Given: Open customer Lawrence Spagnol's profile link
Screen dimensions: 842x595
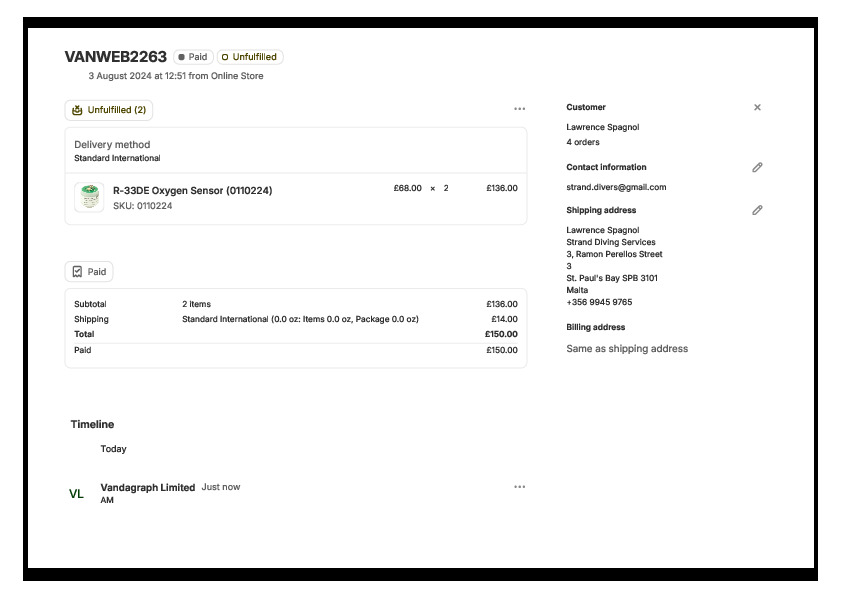Looking at the screenshot, I should (602, 127).
